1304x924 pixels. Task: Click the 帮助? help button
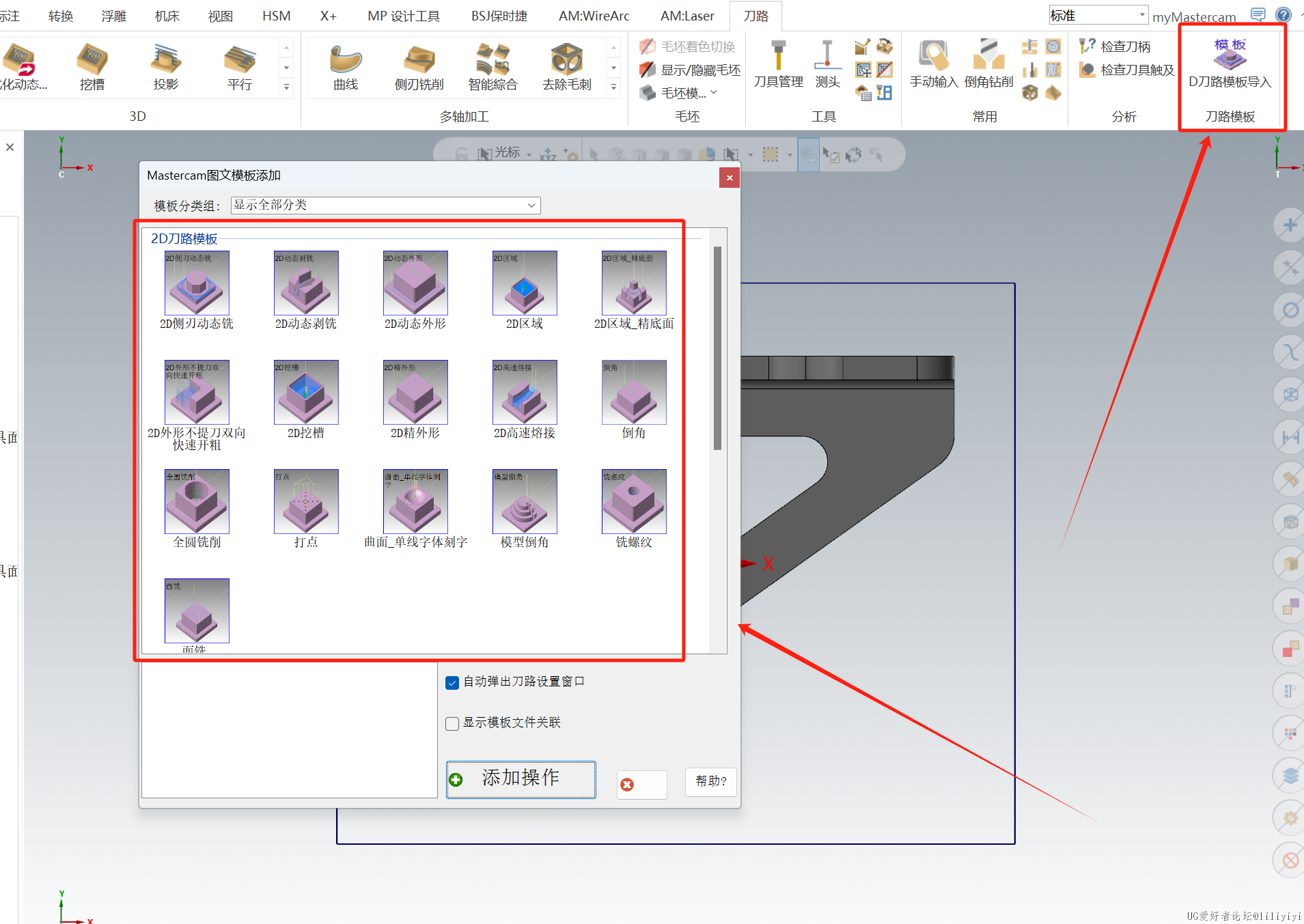pyautogui.click(x=710, y=781)
